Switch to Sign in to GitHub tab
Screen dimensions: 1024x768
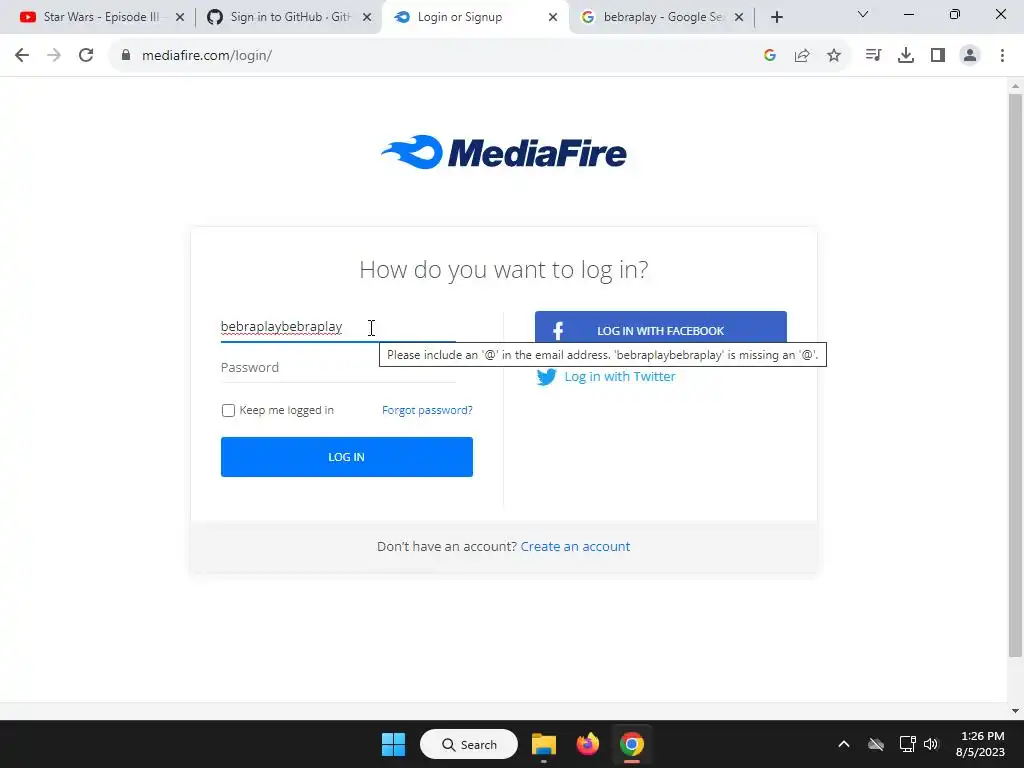[287, 17]
